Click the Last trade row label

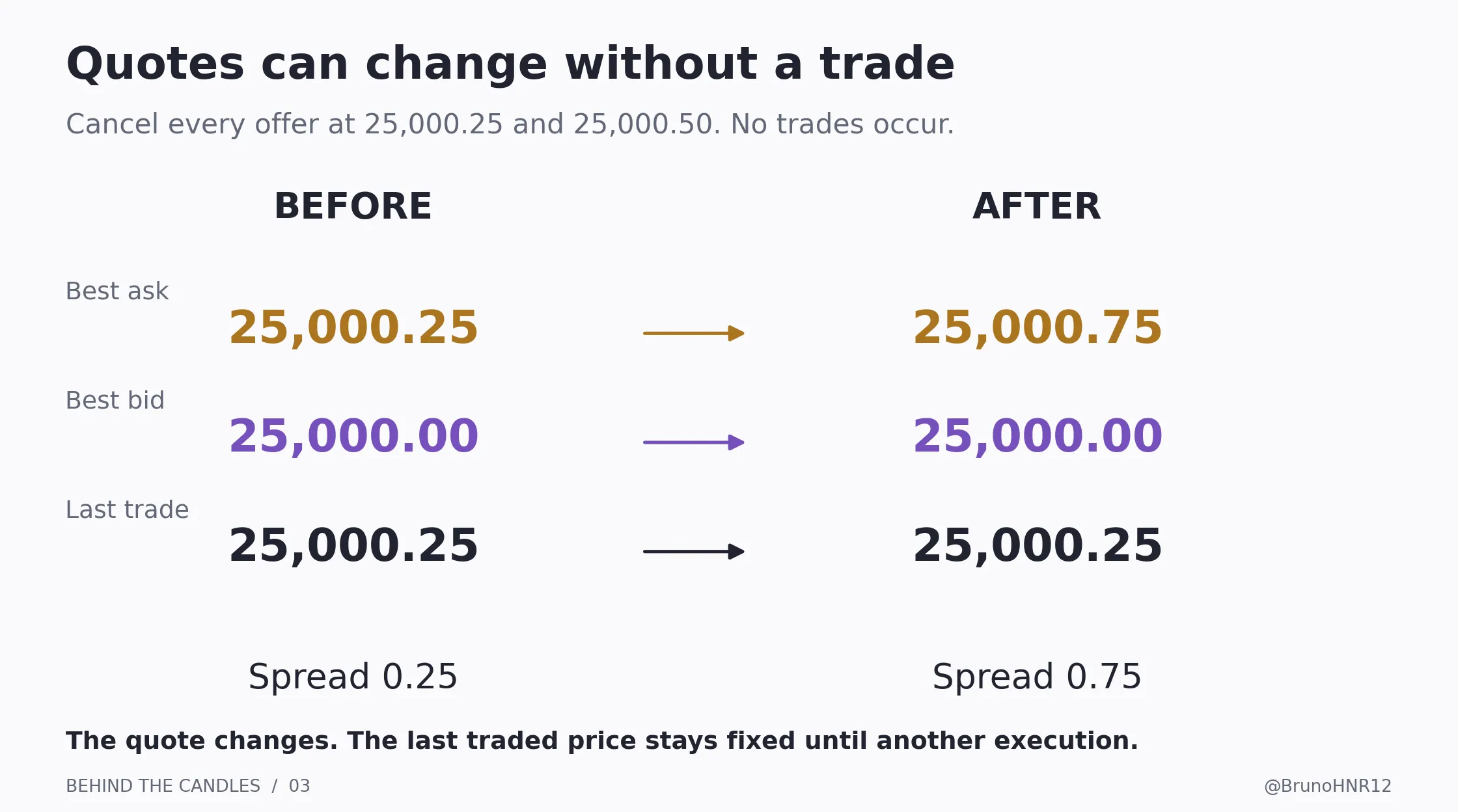tap(128, 510)
